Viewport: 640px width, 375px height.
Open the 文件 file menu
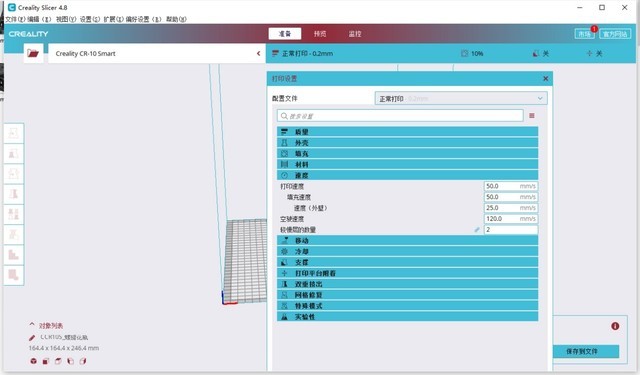15,19
